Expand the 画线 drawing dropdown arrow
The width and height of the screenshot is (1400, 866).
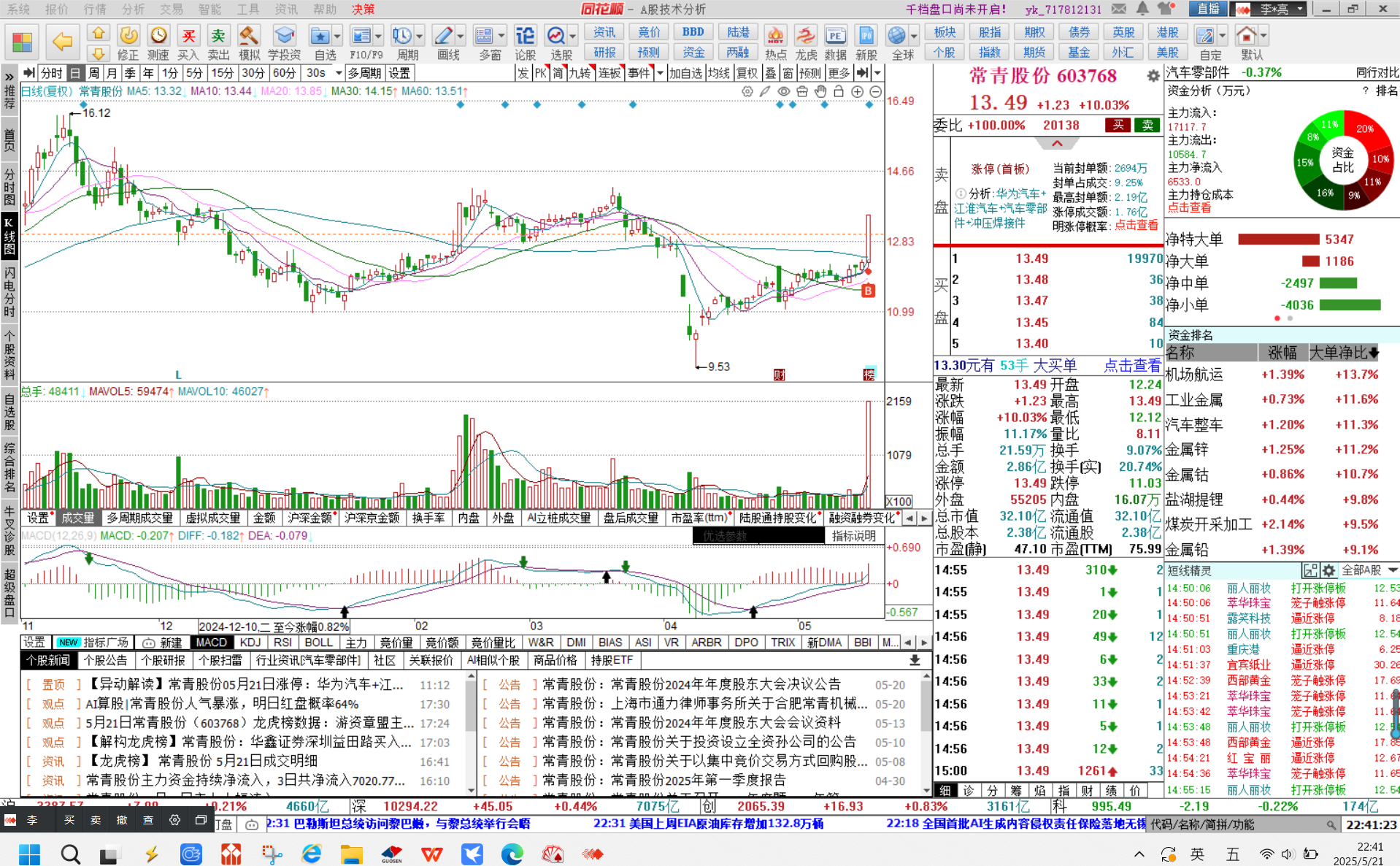461,35
